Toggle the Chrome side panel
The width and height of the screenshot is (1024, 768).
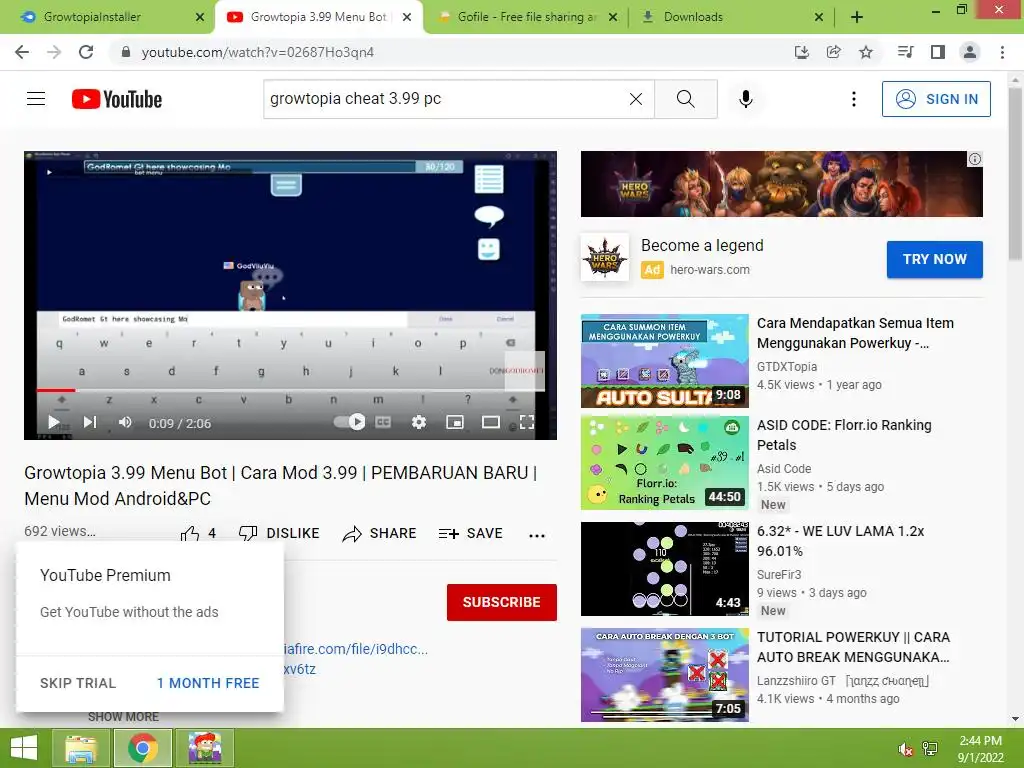pos(938,52)
